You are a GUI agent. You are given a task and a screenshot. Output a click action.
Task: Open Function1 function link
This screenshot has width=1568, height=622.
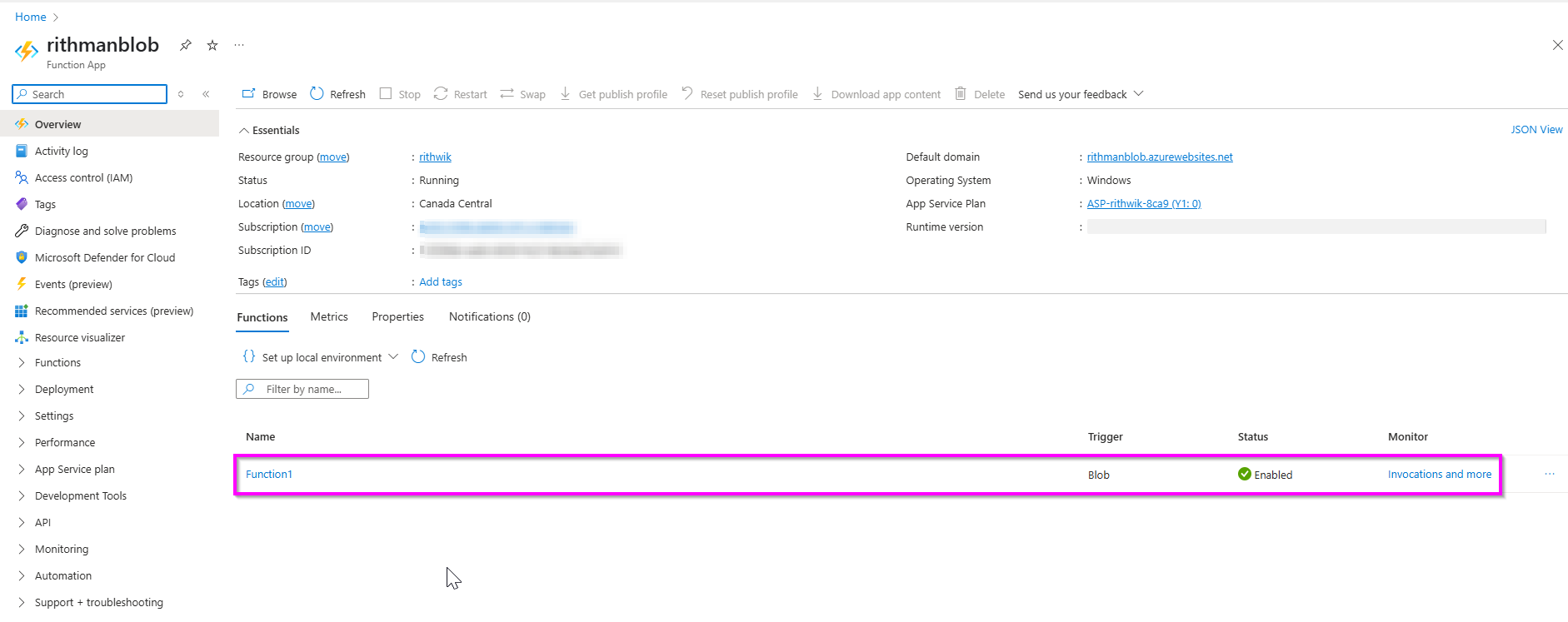(269, 474)
